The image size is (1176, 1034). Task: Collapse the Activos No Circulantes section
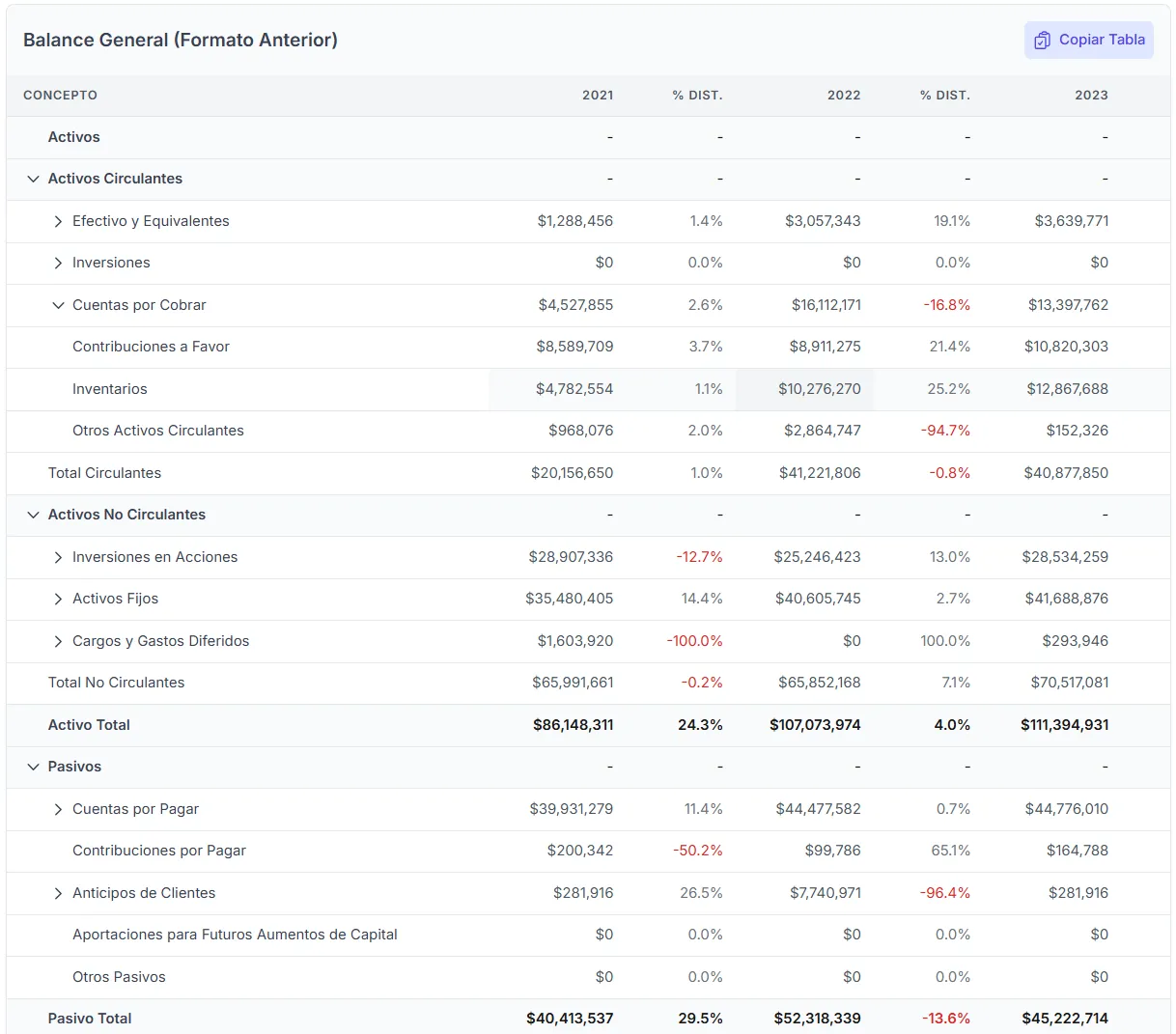pyautogui.click(x=33, y=515)
